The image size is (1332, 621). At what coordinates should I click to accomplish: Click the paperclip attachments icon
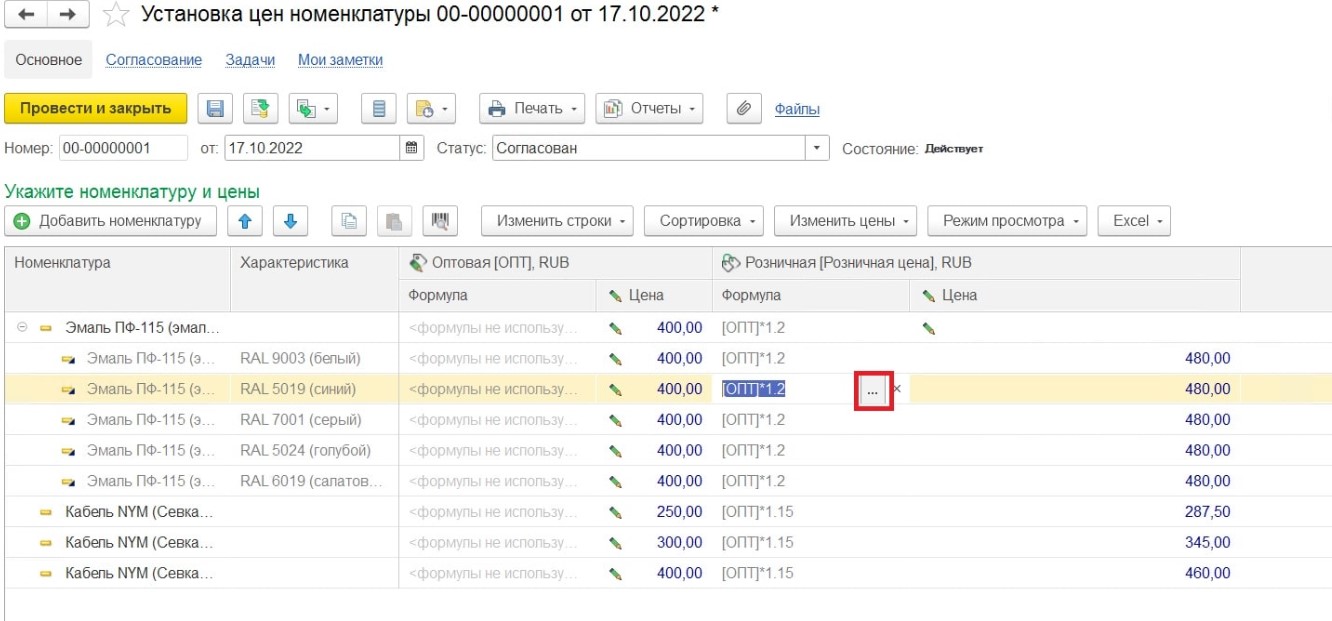(x=743, y=109)
